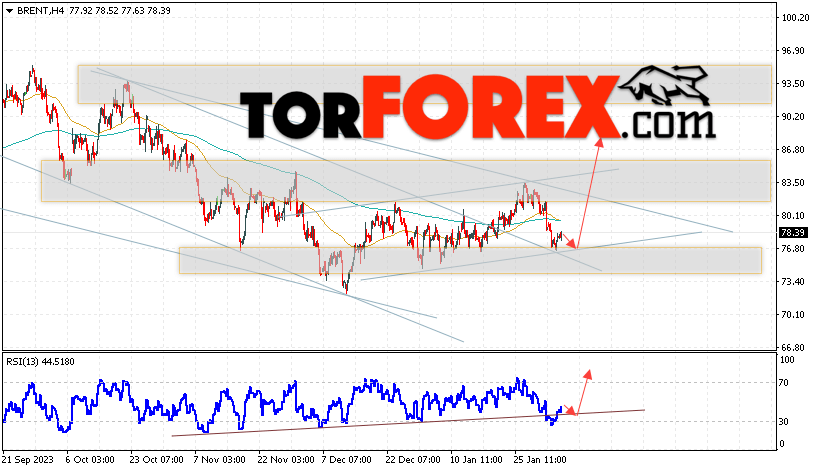Select the RSI(13) 44.5180 indicator label
The height and width of the screenshot is (471, 816).
click(40, 362)
